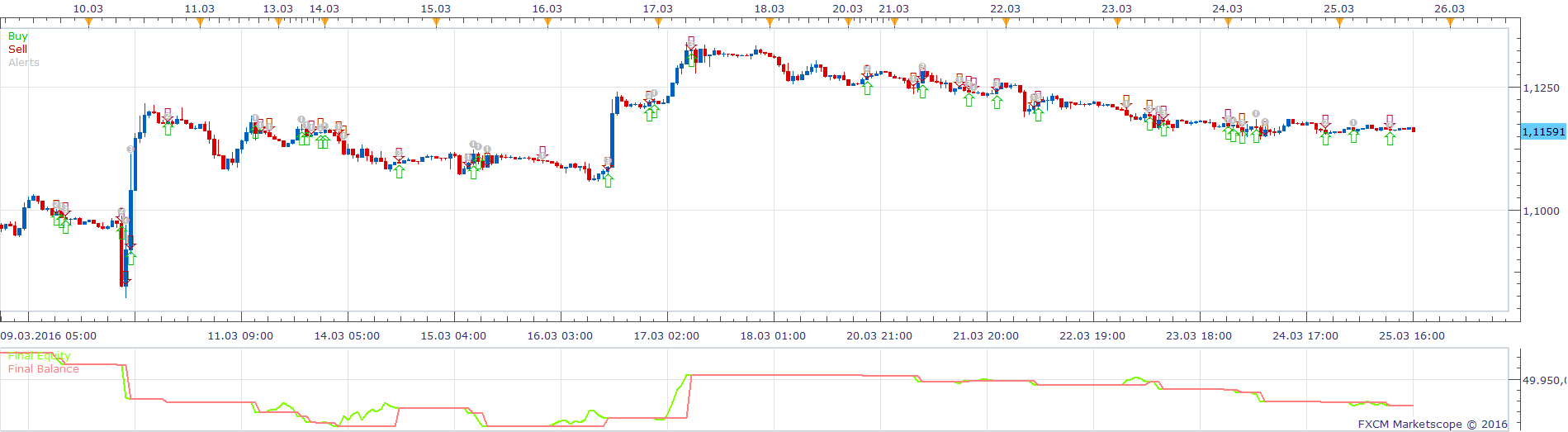Select the Final Balance legend label
The width and height of the screenshot is (1568, 432).
coord(44,369)
